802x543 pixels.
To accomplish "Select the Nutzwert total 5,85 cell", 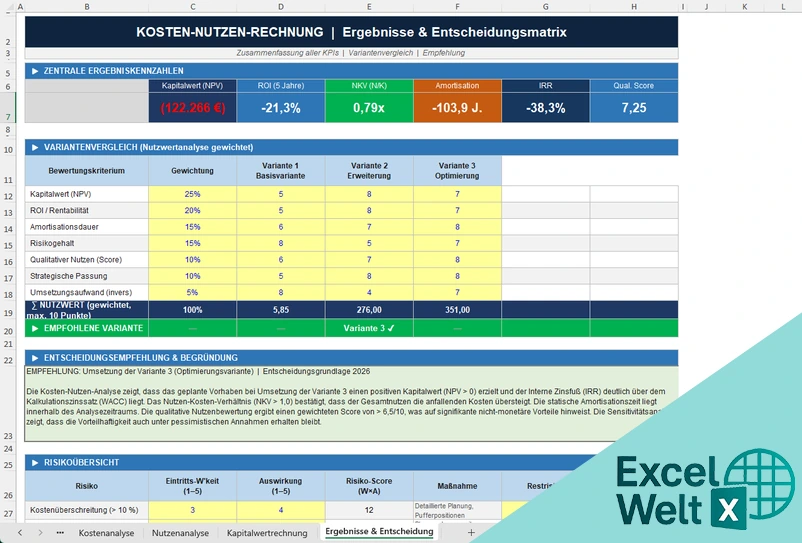I will [281, 310].
